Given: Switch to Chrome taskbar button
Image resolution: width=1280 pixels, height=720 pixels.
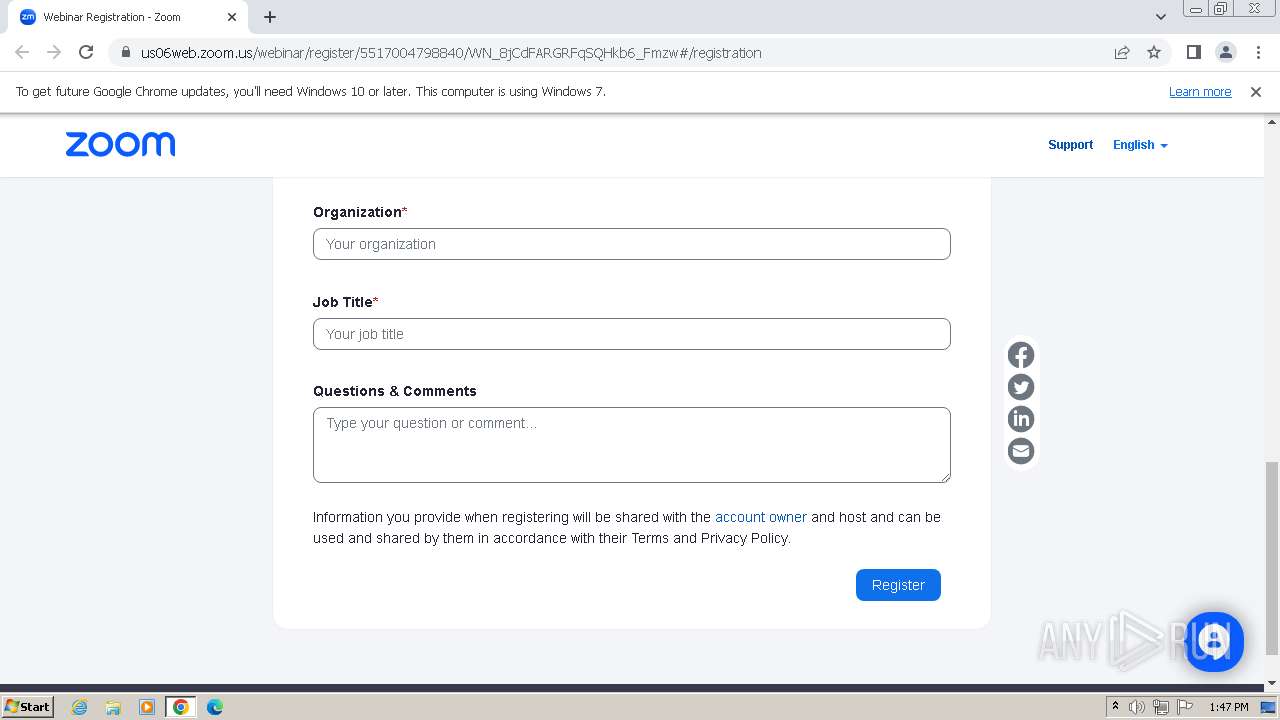Looking at the screenshot, I should pos(181,707).
